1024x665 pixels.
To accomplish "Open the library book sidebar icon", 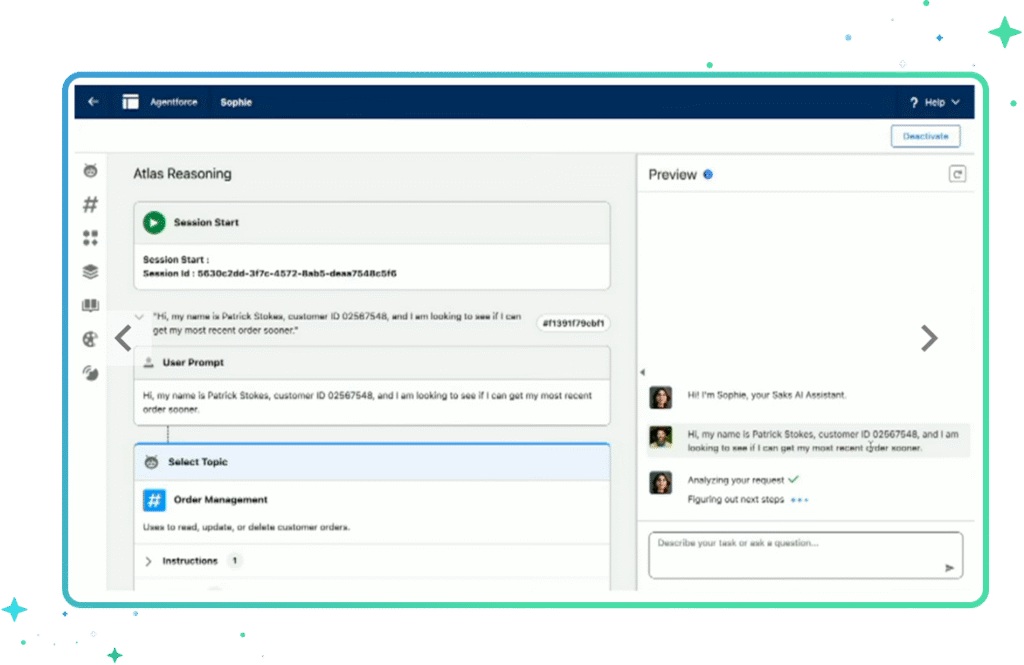I will 91,305.
